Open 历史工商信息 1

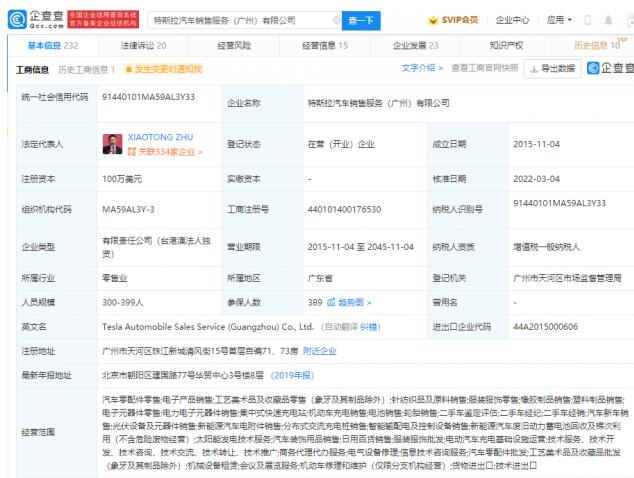pyautogui.click(x=87, y=70)
